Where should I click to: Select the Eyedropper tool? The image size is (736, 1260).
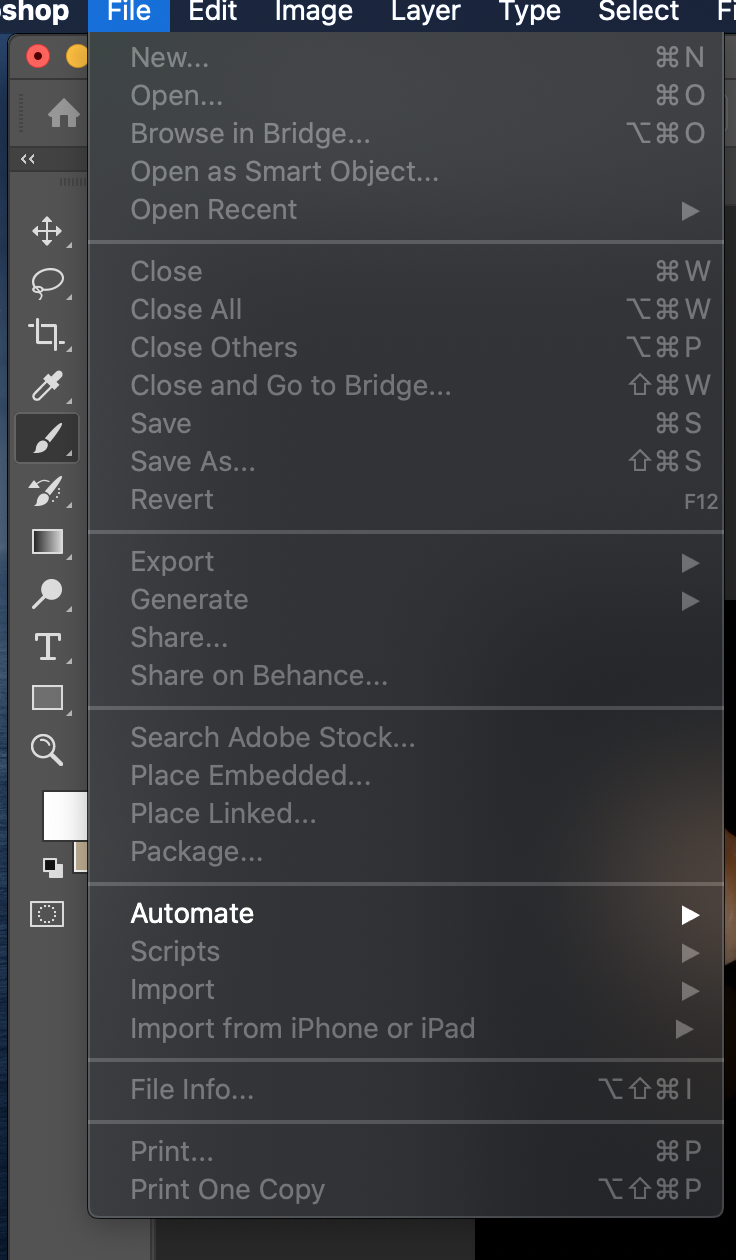pyautogui.click(x=47, y=386)
